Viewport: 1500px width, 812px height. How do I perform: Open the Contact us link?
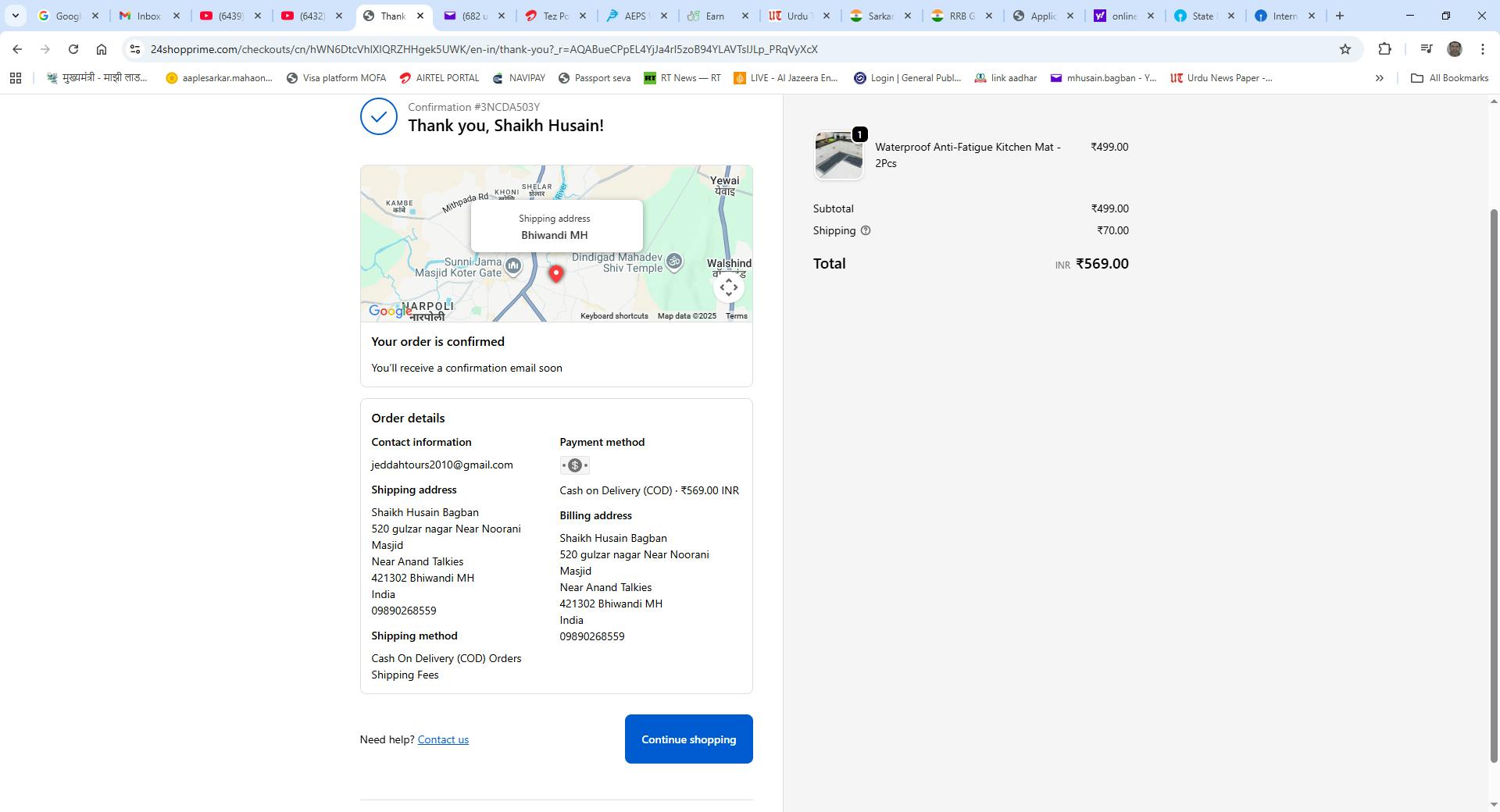click(x=443, y=740)
